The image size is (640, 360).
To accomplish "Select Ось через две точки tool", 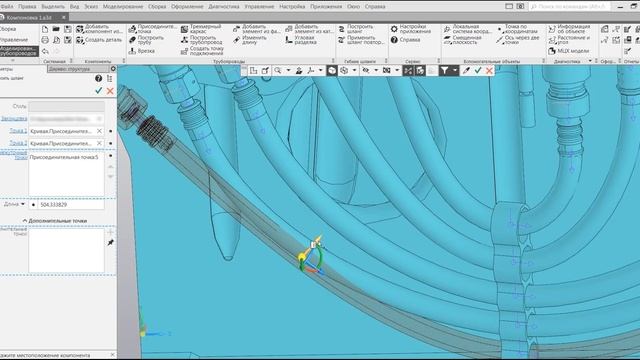I will point(518,40).
